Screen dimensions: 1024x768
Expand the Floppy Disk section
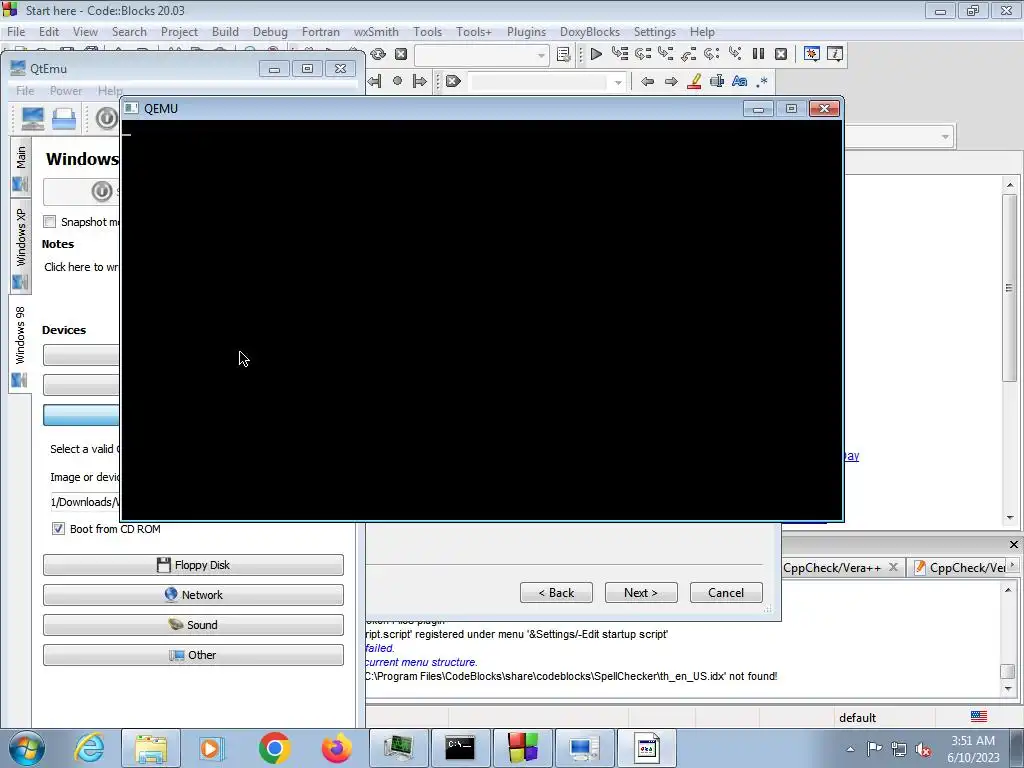point(193,565)
